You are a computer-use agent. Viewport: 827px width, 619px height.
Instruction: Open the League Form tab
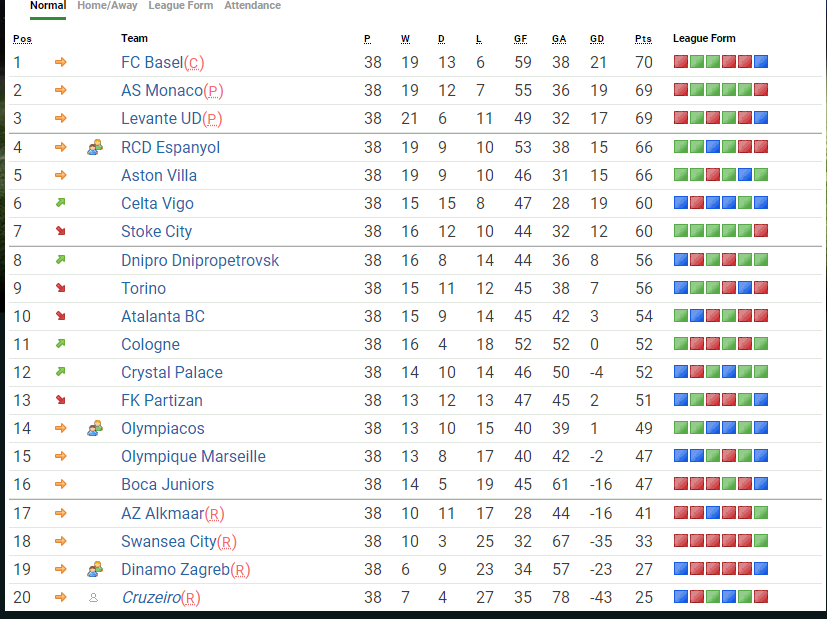point(180,6)
